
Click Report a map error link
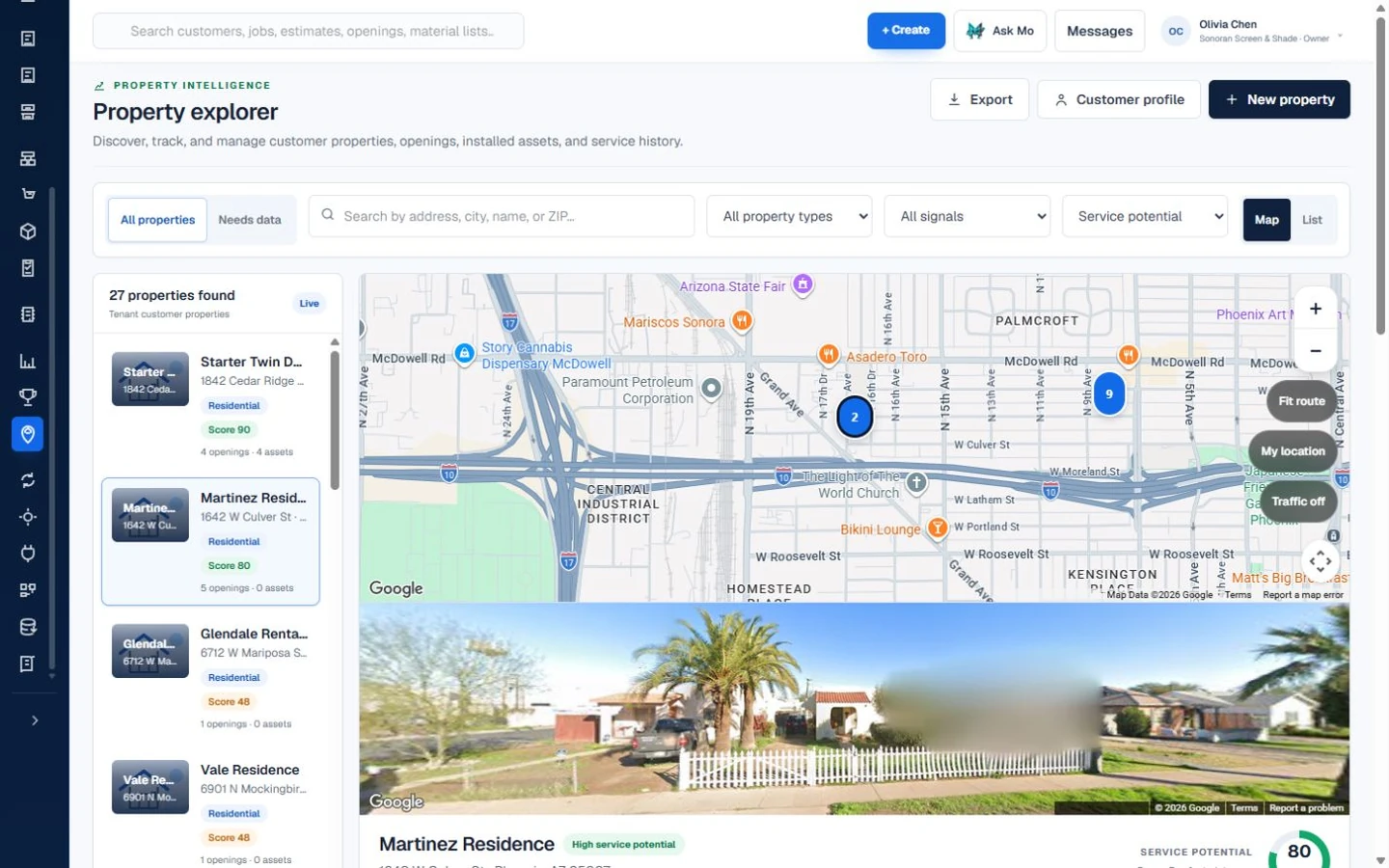(x=1303, y=595)
